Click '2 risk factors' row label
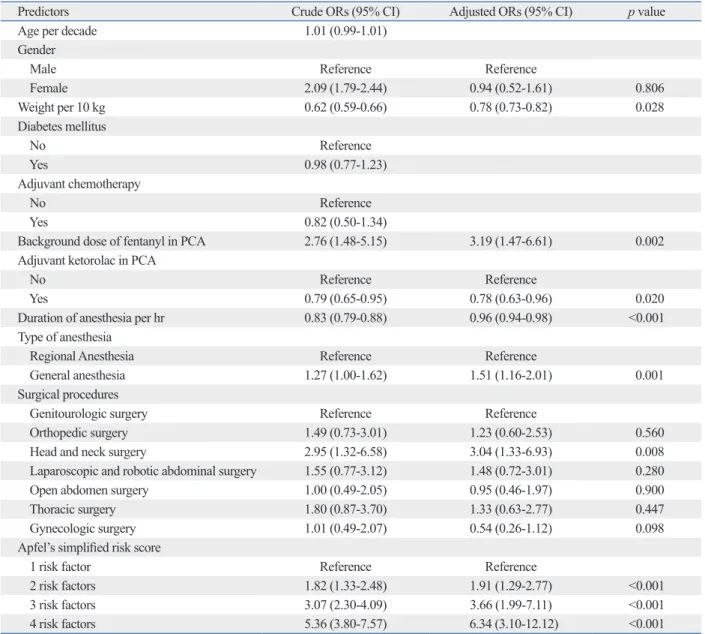 (62, 586)
